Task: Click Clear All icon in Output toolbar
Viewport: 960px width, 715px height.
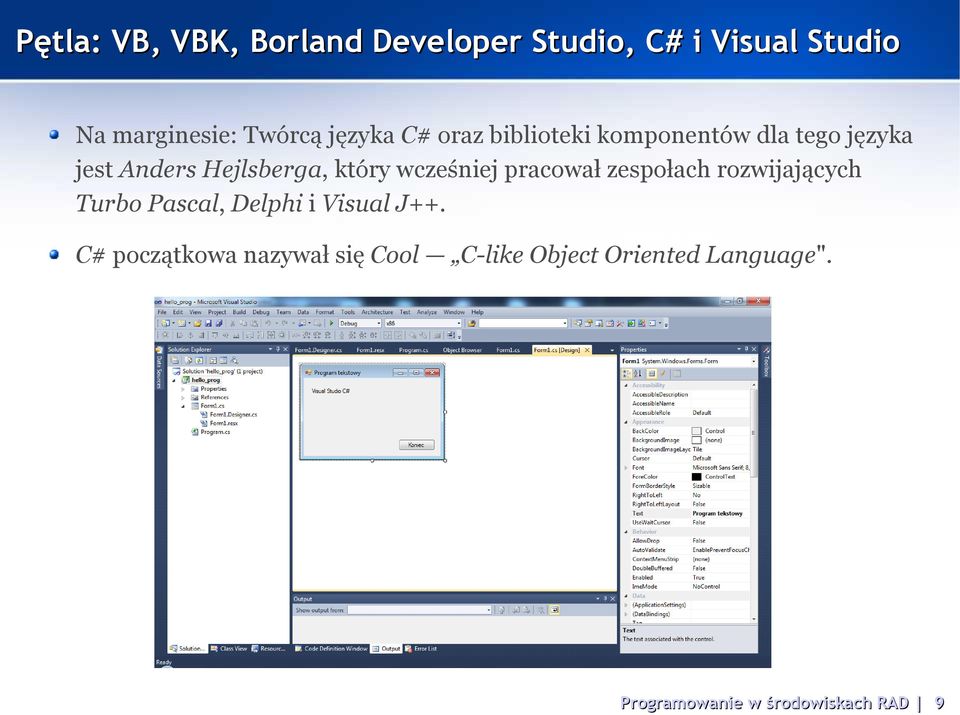Action: [540, 610]
